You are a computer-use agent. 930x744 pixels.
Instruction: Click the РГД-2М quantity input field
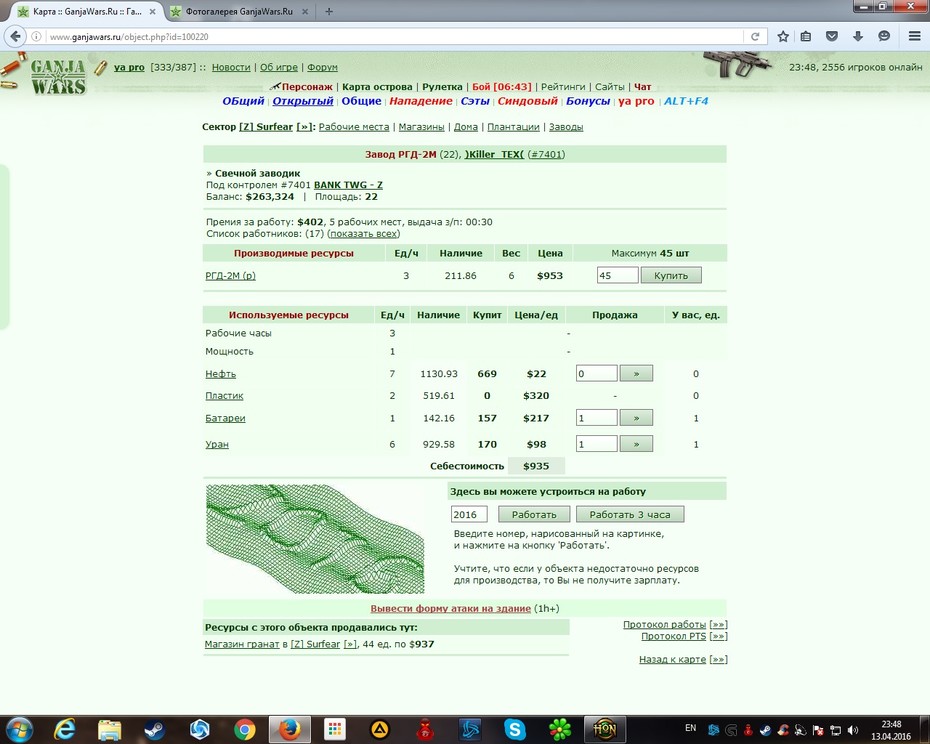pyautogui.click(x=617, y=275)
